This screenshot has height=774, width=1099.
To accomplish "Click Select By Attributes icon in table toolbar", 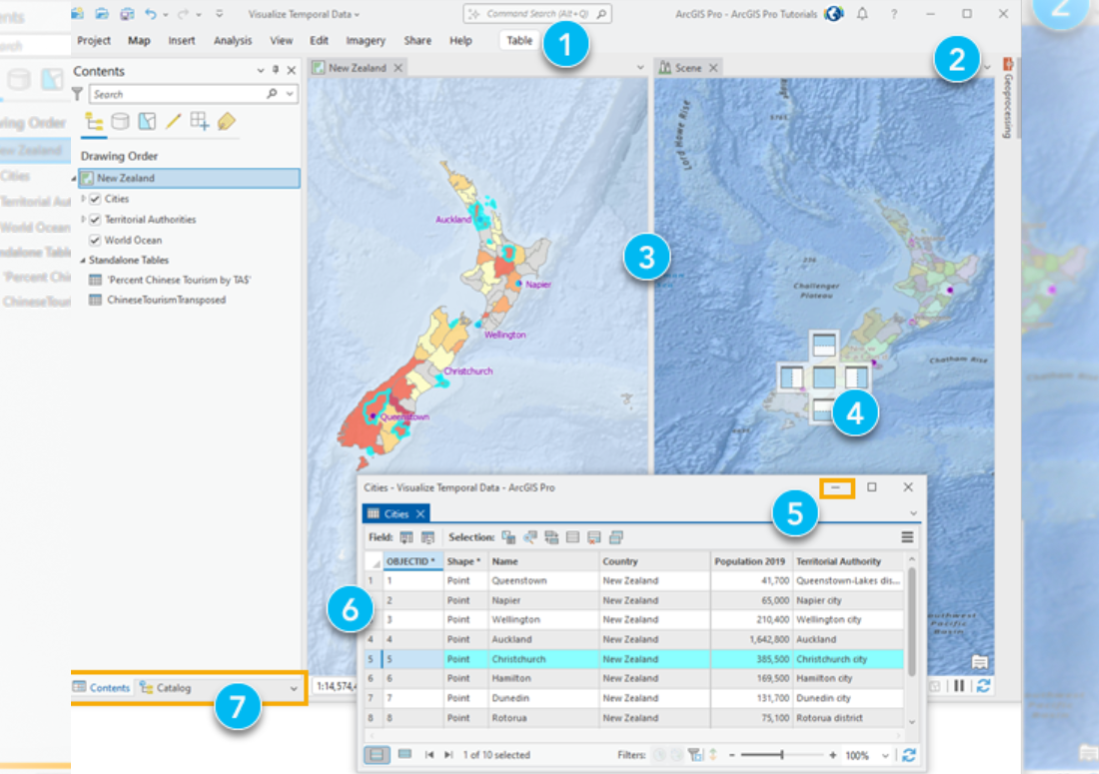I will pos(509,537).
